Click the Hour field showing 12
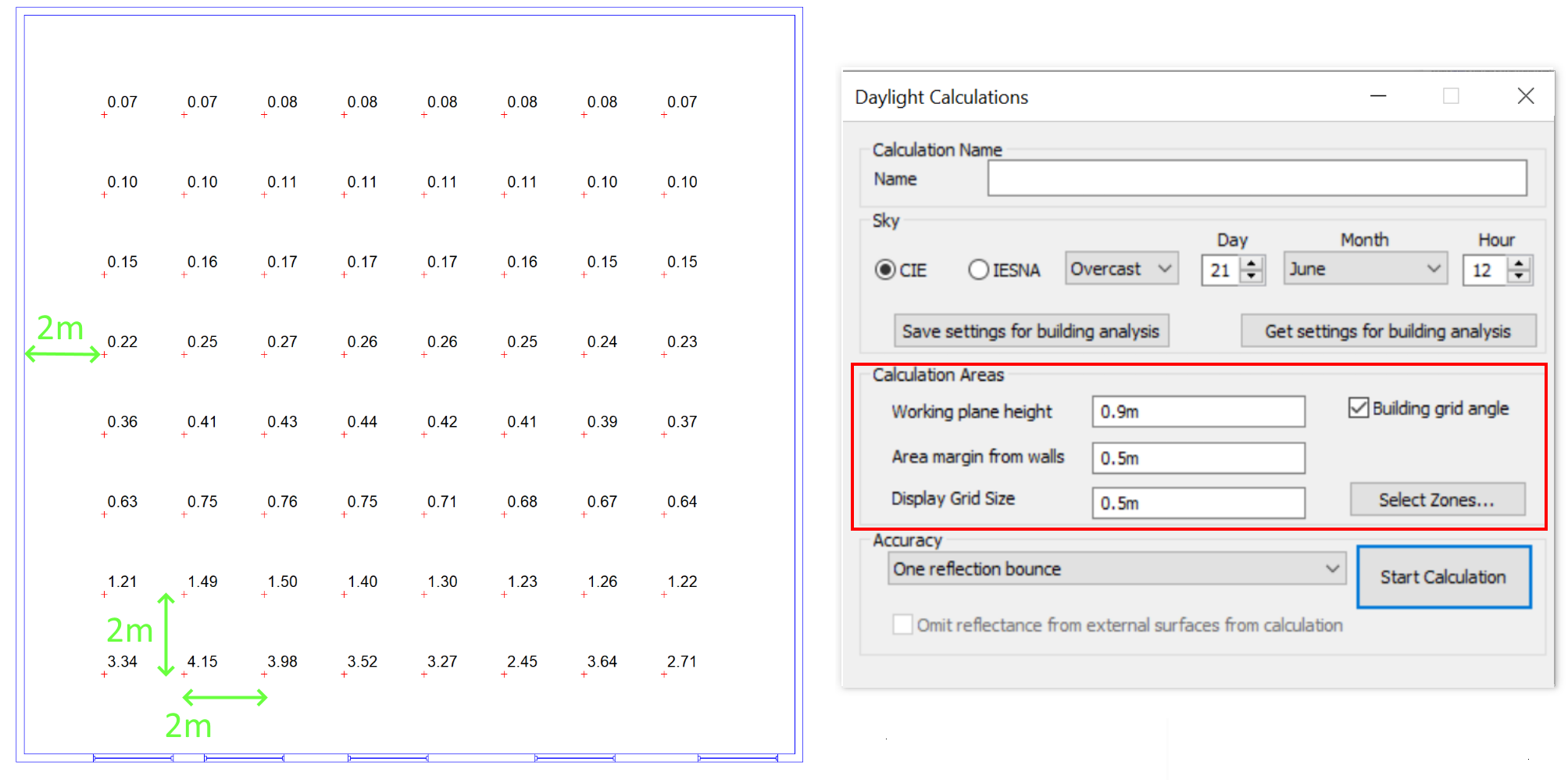1568x780 pixels. tap(1484, 270)
